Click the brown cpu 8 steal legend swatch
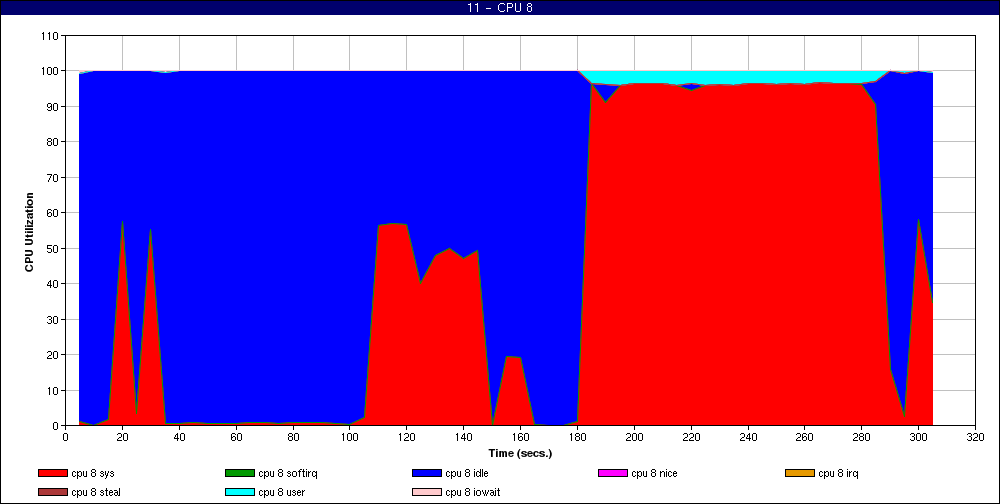 (x=52, y=493)
